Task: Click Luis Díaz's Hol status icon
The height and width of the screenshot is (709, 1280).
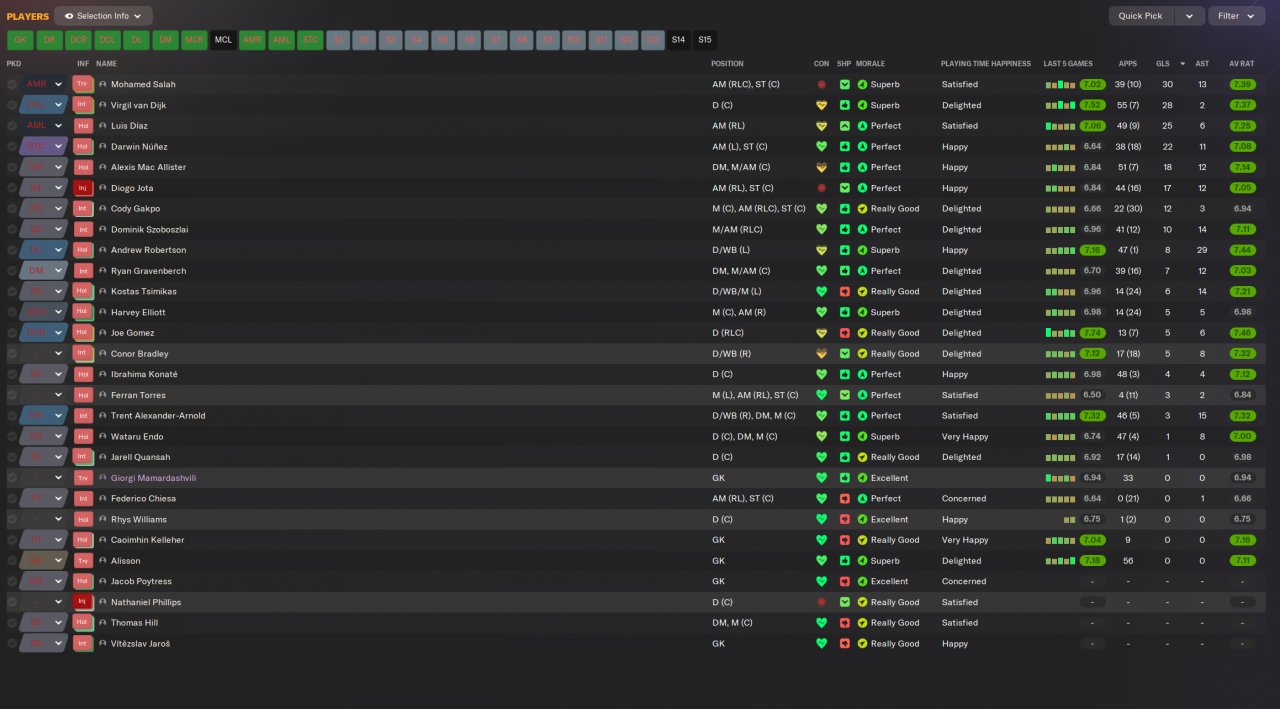Action: coord(83,126)
